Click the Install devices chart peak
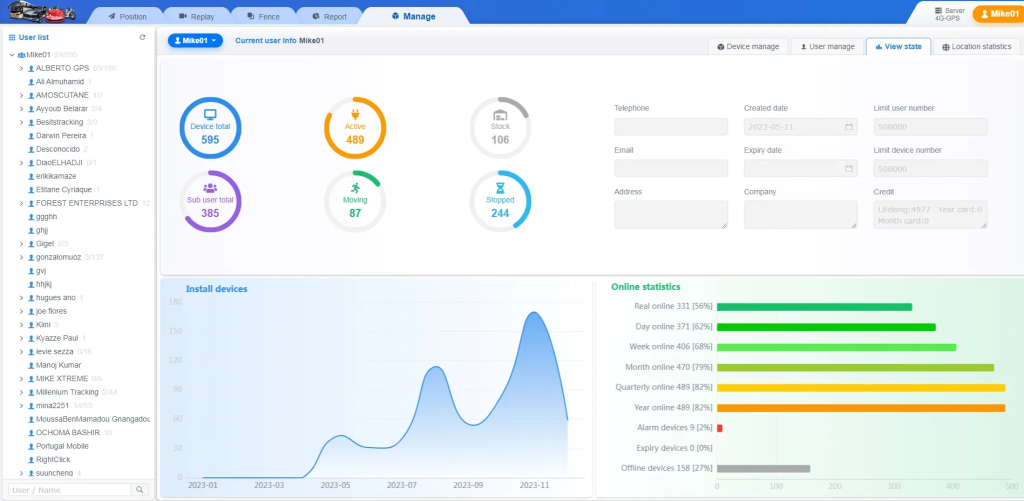Viewport: 1024px width, 501px height. pos(535,312)
